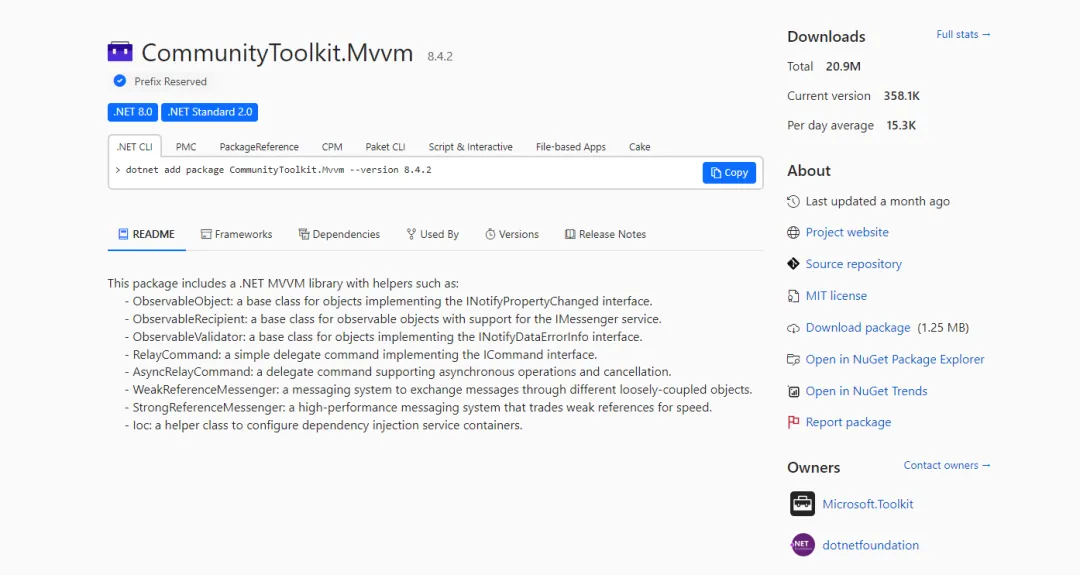This screenshot has height=575, width=1080.
Task: View the Versions section tab
Action: 512,234
